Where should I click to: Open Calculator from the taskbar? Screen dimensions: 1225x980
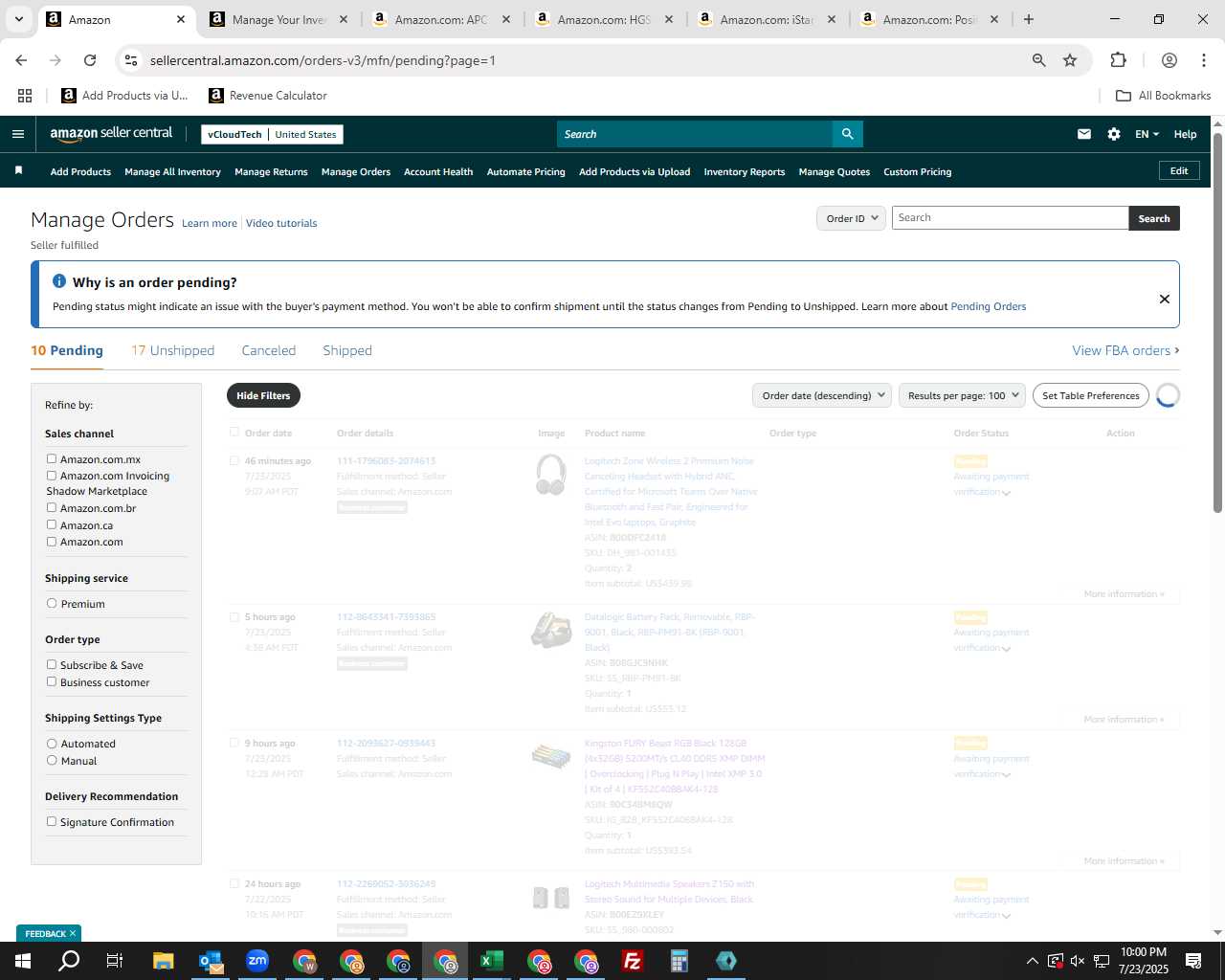679,961
